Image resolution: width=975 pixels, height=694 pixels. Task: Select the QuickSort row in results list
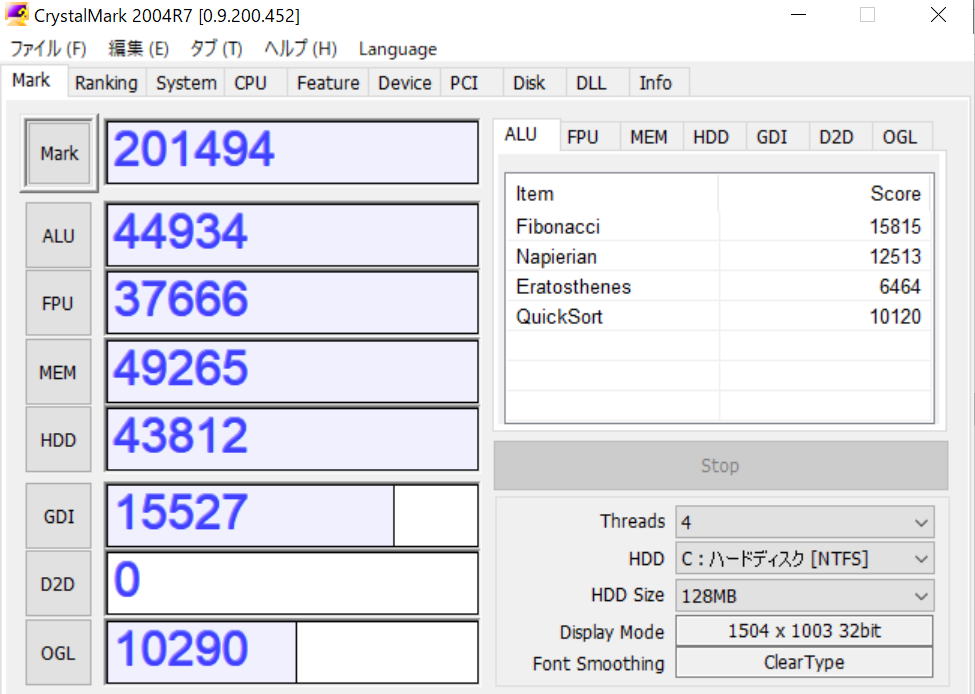click(719, 316)
